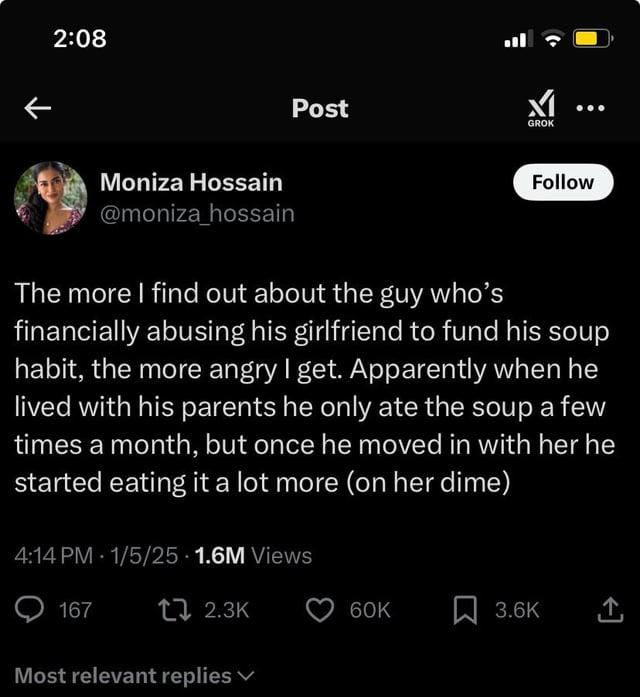Open Grok from the header

[x=541, y=107]
